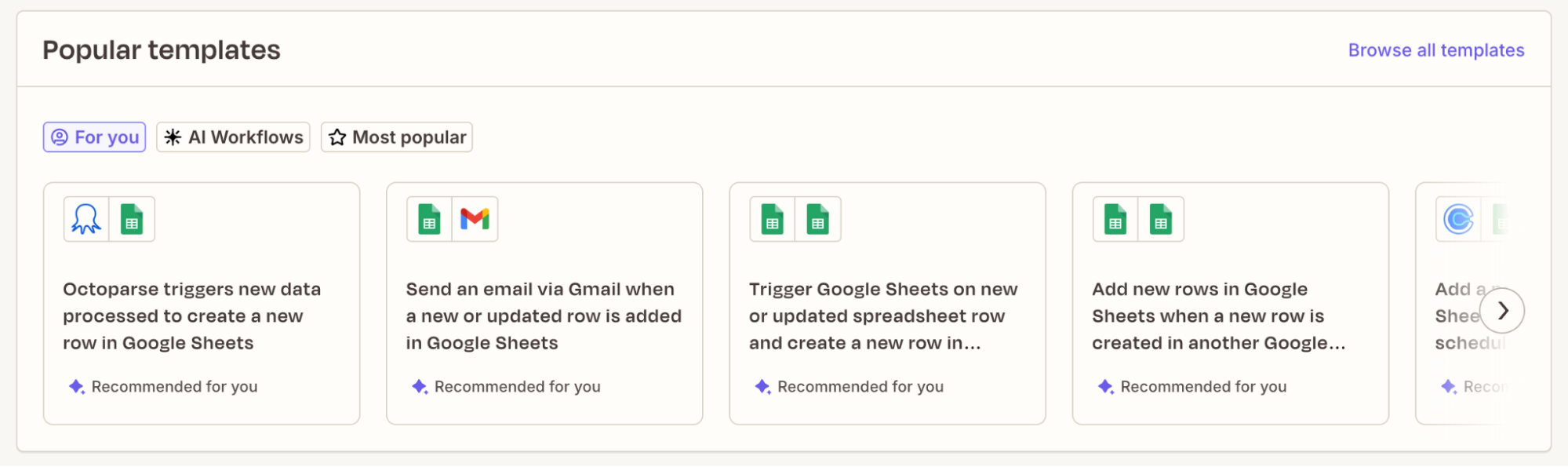1568x467 pixels.
Task: Click sparkle icon beside first Recommended for you
Action: (x=76, y=386)
